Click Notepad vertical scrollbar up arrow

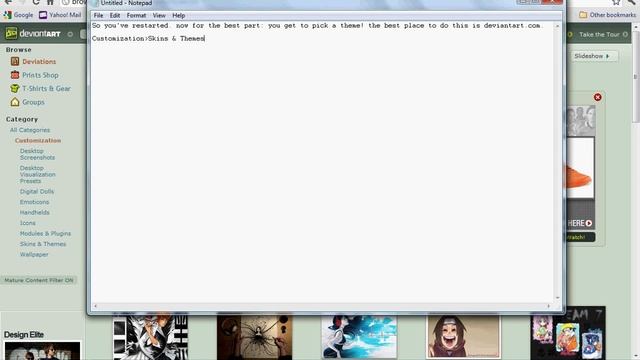click(x=558, y=25)
